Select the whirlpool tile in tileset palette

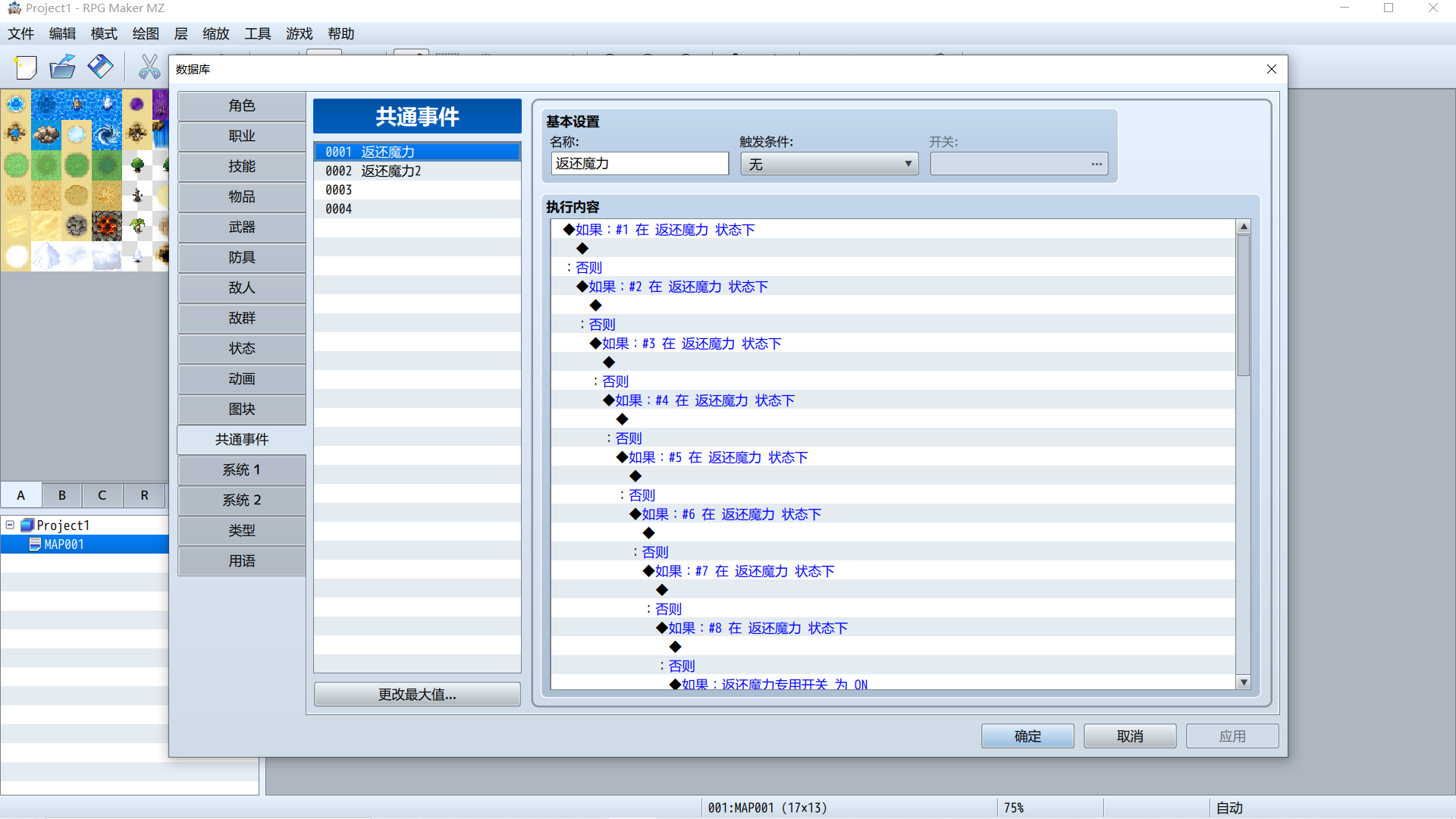(x=107, y=134)
